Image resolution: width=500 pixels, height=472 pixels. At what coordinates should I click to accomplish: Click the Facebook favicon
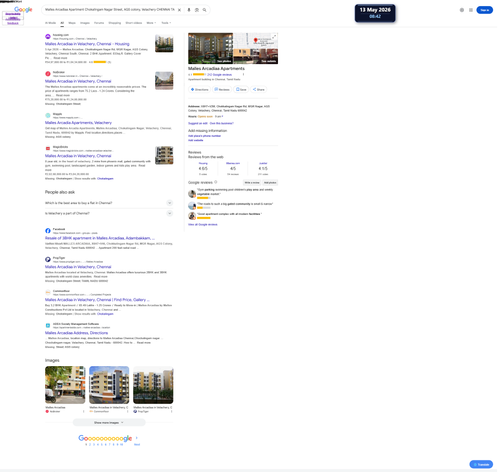(x=48, y=231)
